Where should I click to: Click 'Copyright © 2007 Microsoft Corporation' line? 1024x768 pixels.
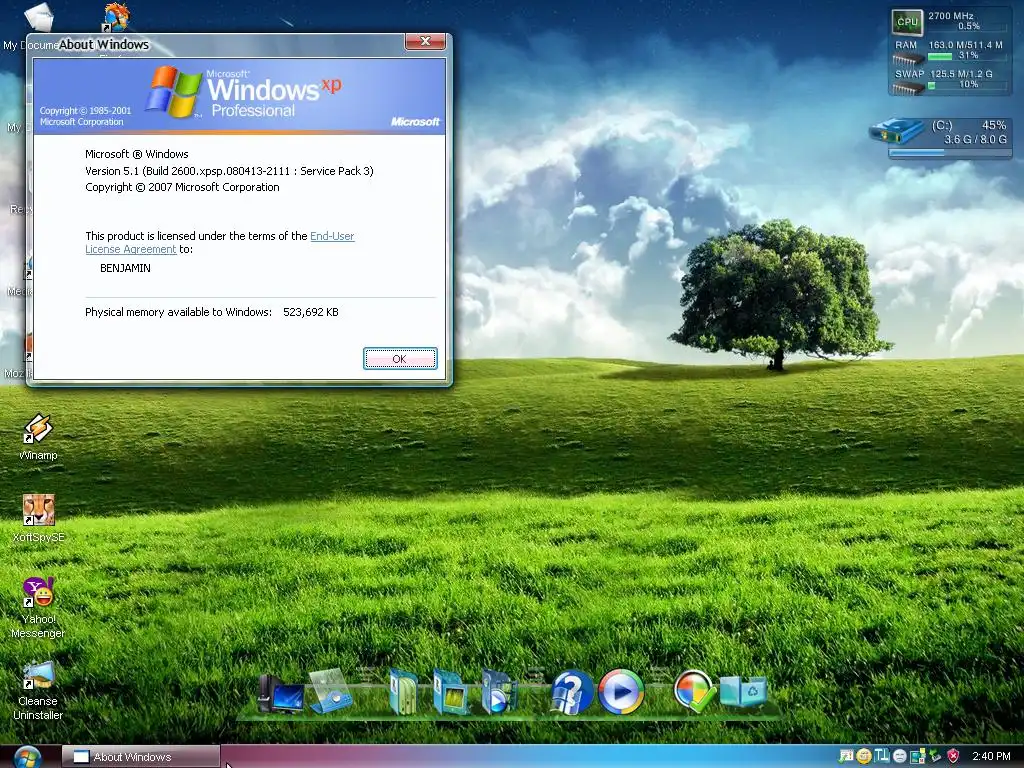click(x=182, y=187)
